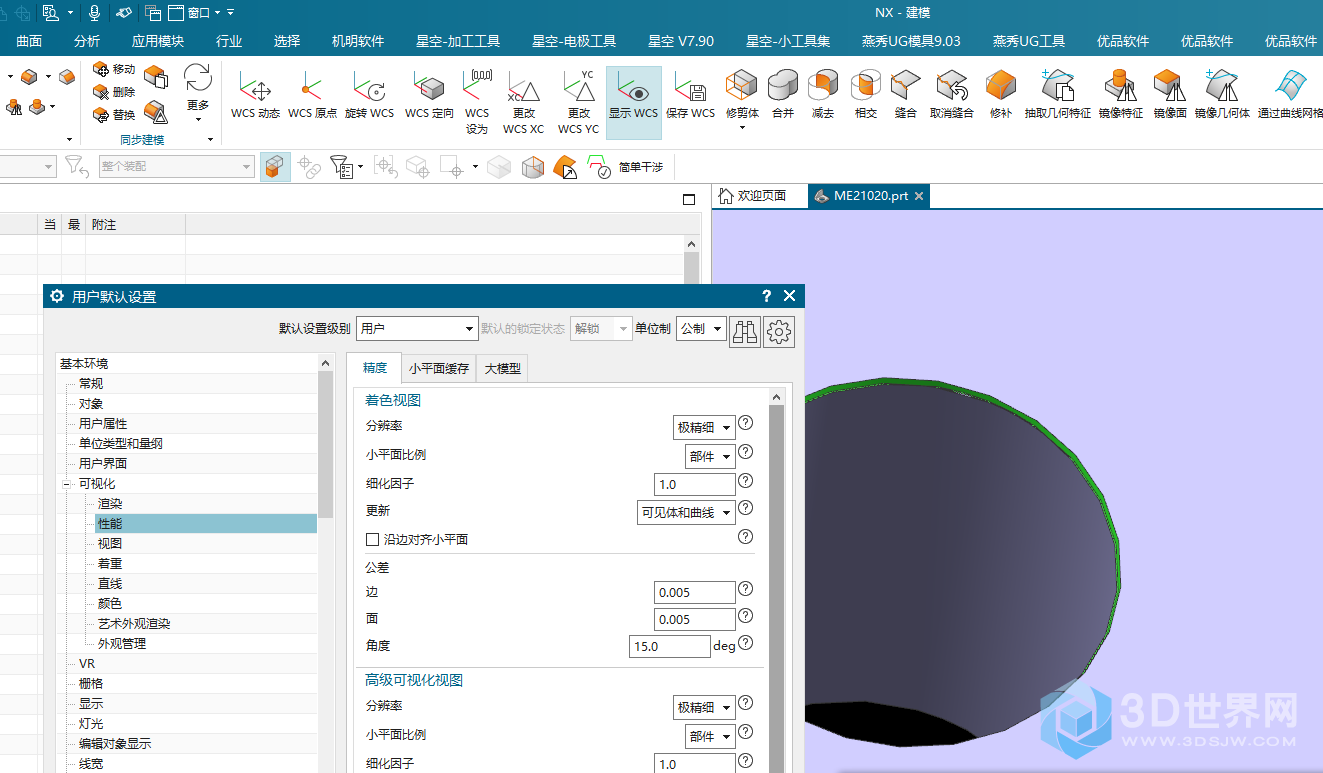The height and width of the screenshot is (773, 1323).
Task: Open the WCS 定向 tool
Action: tap(429, 95)
